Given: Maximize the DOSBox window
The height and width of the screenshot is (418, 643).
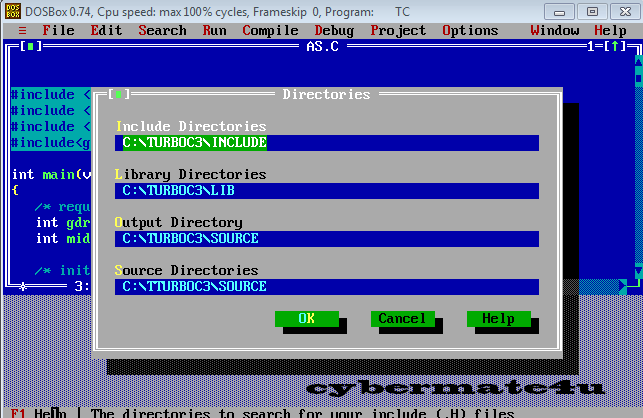Looking at the screenshot, I should pos(592,12).
